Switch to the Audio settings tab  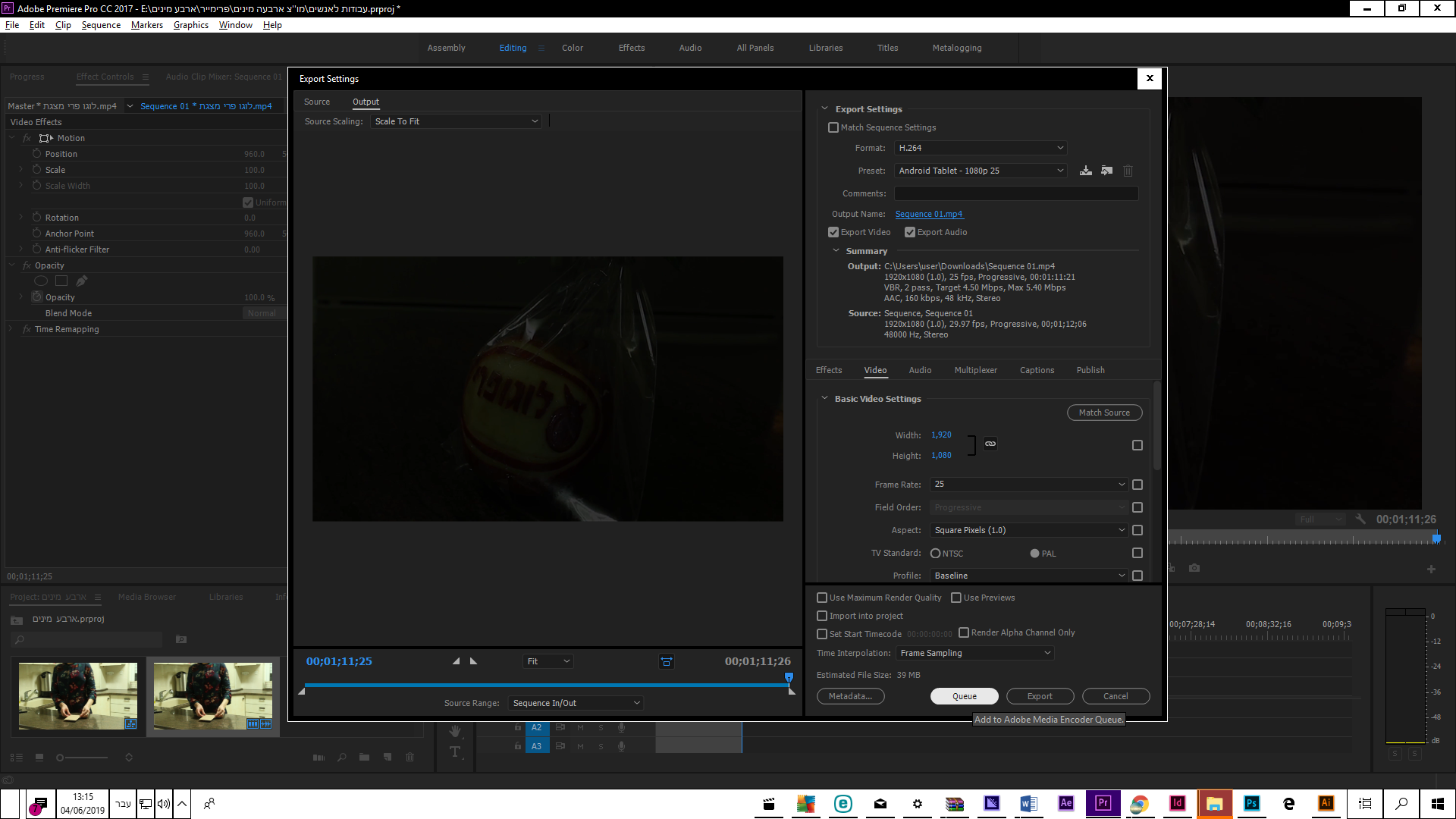[x=920, y=370]
